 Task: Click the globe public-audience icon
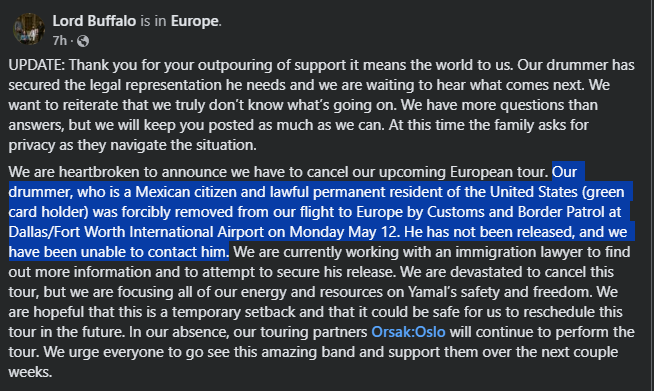pos(83,41)
